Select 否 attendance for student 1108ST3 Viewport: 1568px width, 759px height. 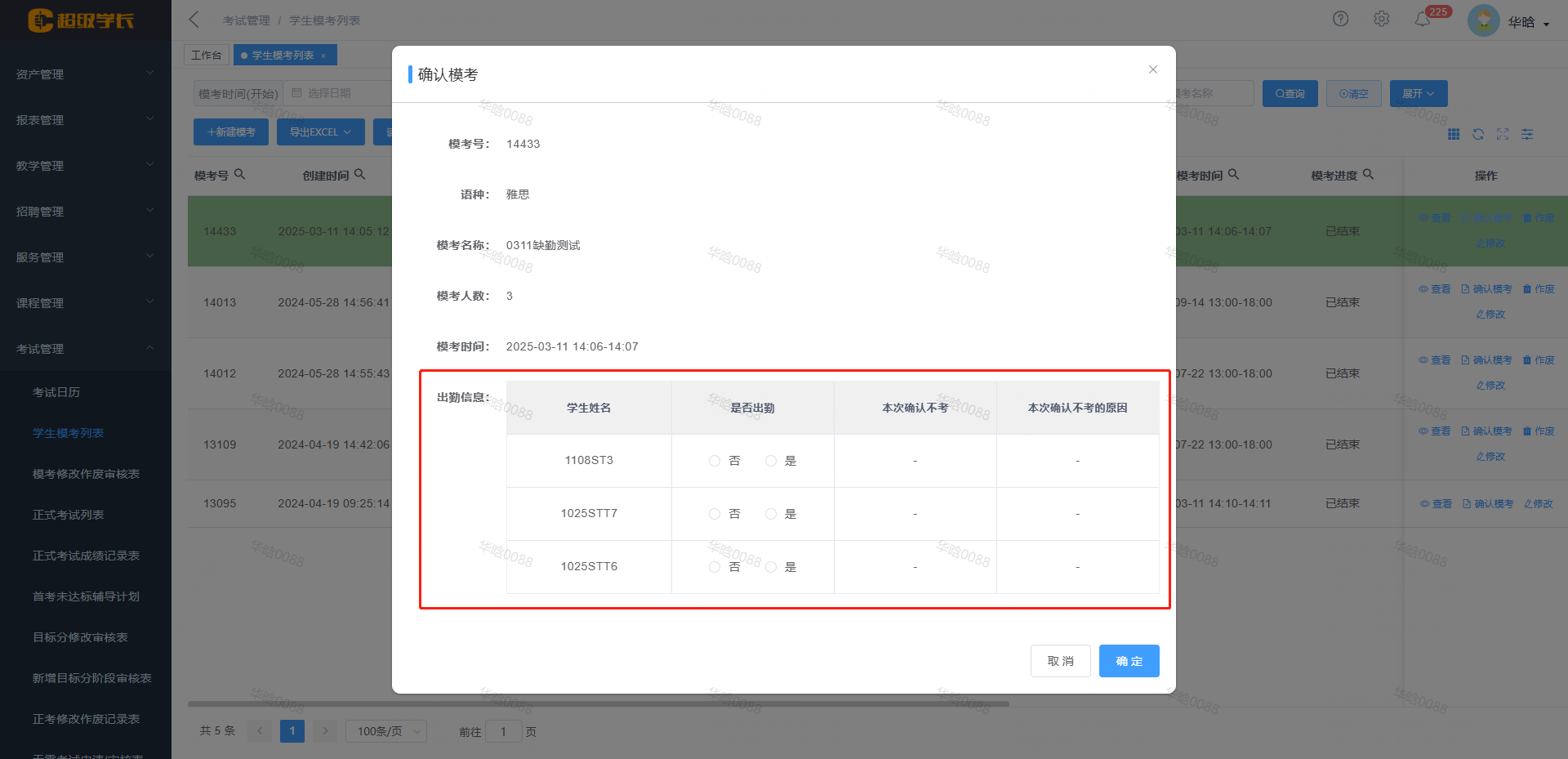click(x=715, y=460)
